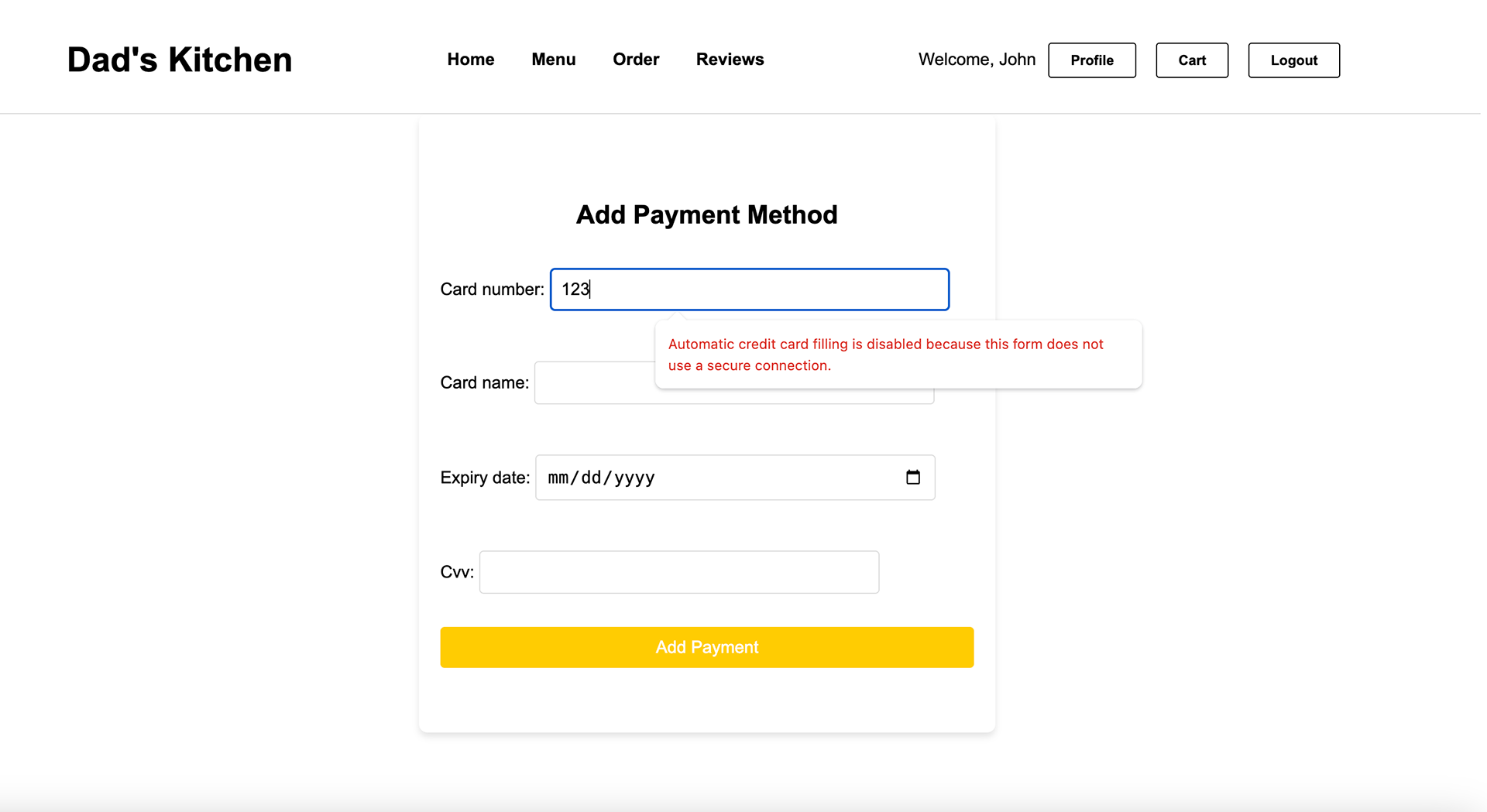Select the Cvv input box
Screen dimensions: 1487x812
coord(679,572)
